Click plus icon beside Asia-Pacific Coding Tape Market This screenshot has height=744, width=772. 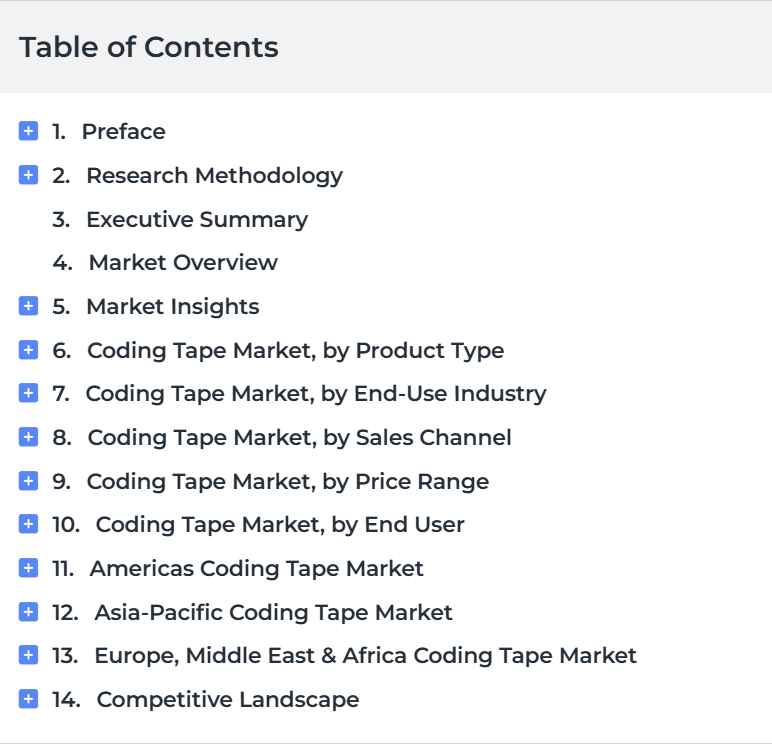pyautogui.click(x=29, y=612)
